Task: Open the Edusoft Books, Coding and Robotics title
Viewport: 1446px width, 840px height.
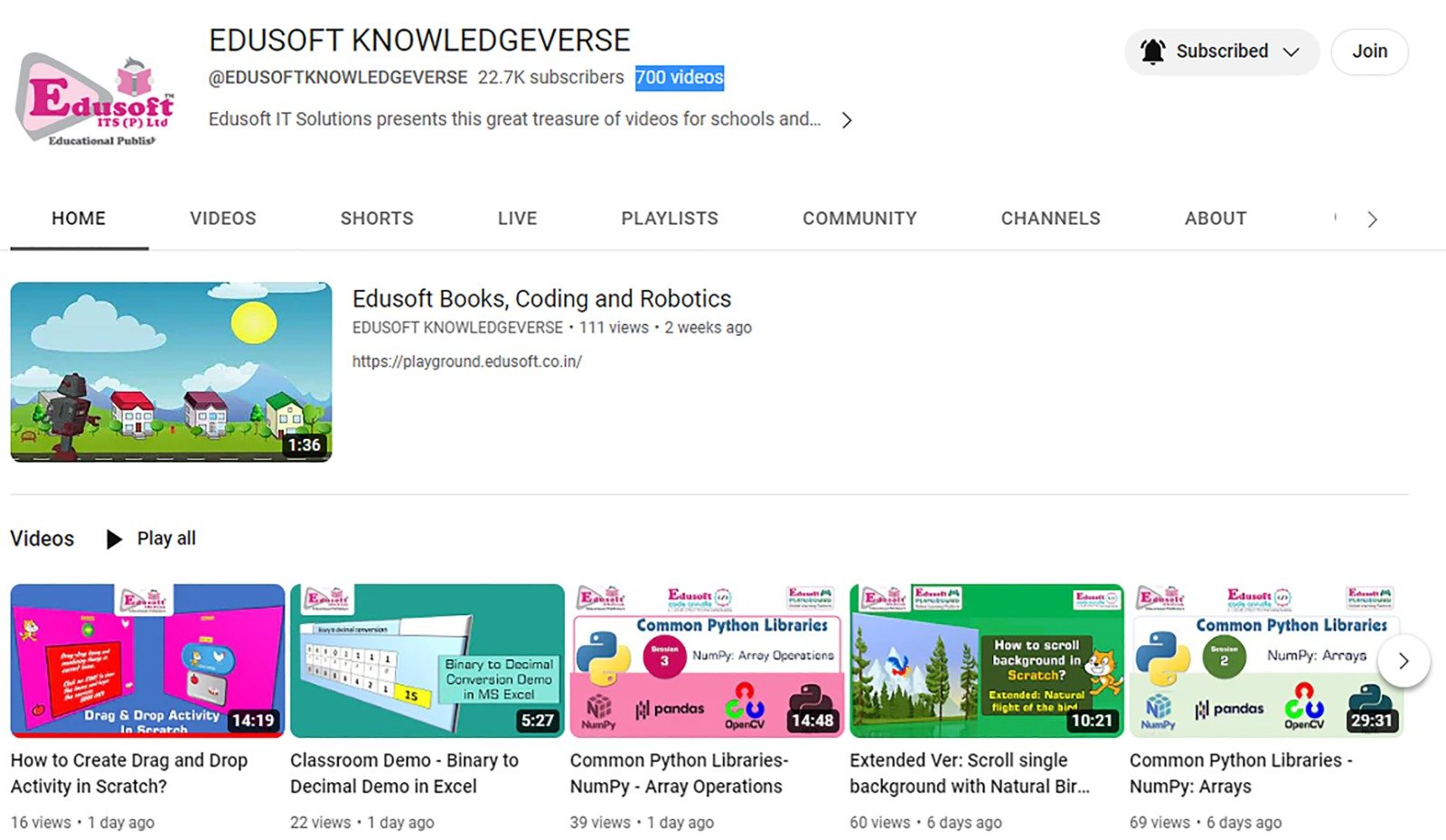Action: [x=541, y=299]
